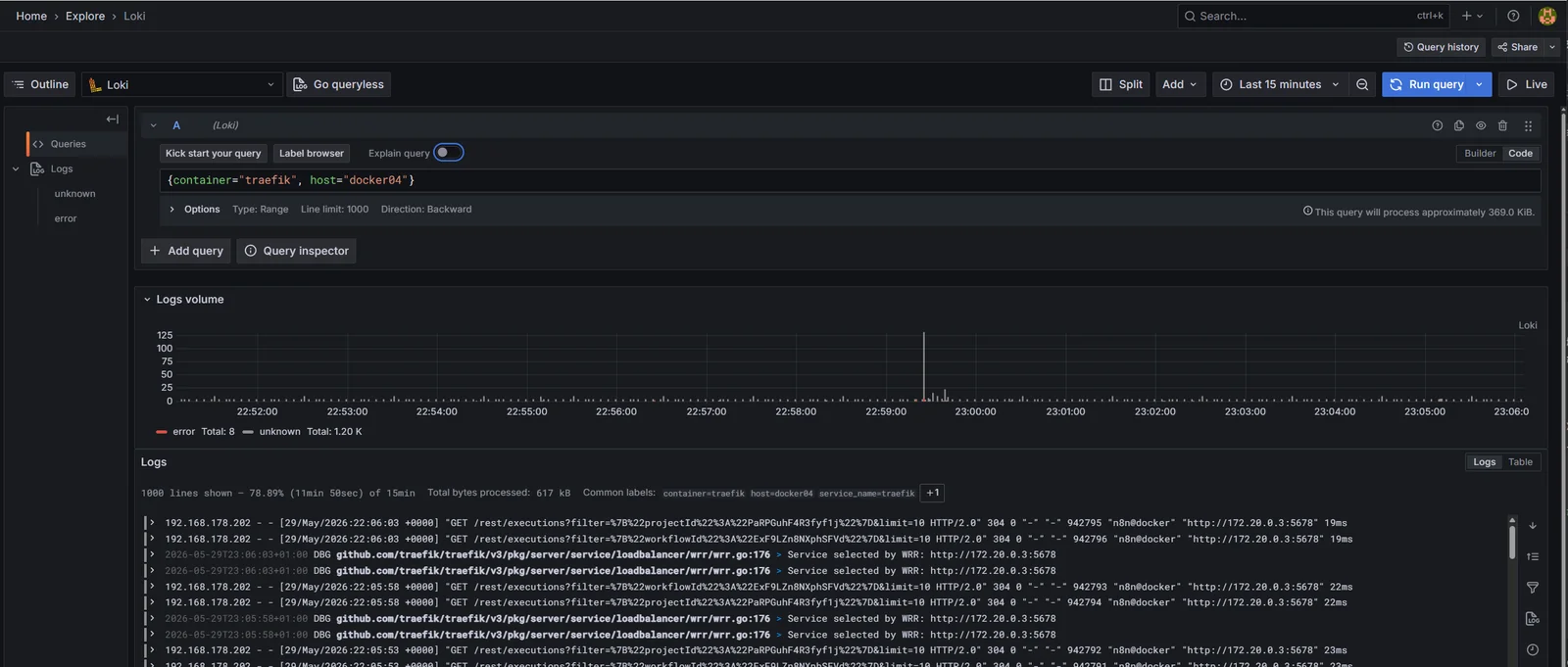Select error in the outline tree
Screen dimensions: 1568x667
point(66,218)
